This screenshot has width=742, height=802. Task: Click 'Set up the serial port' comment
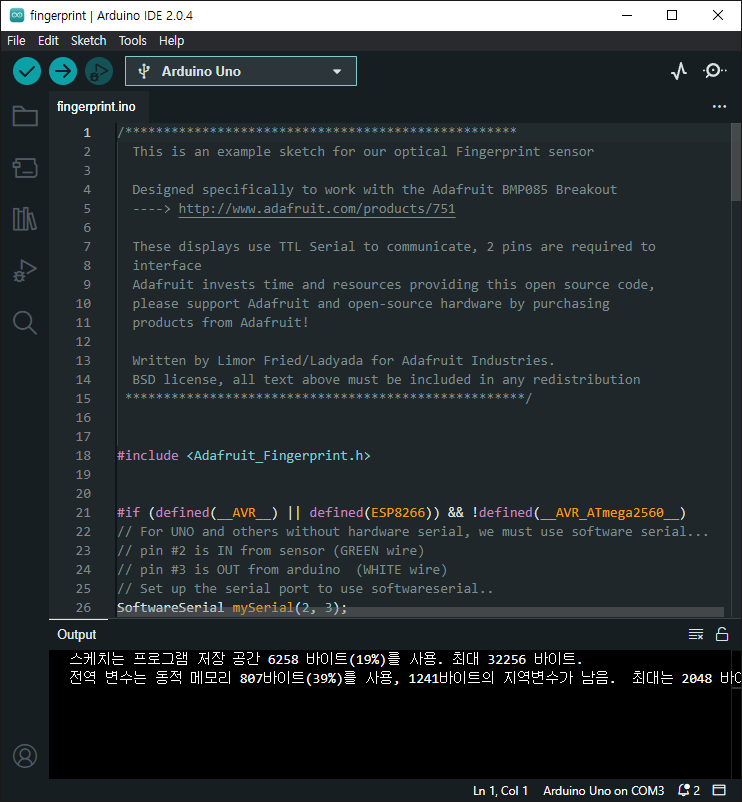(305, 589)
